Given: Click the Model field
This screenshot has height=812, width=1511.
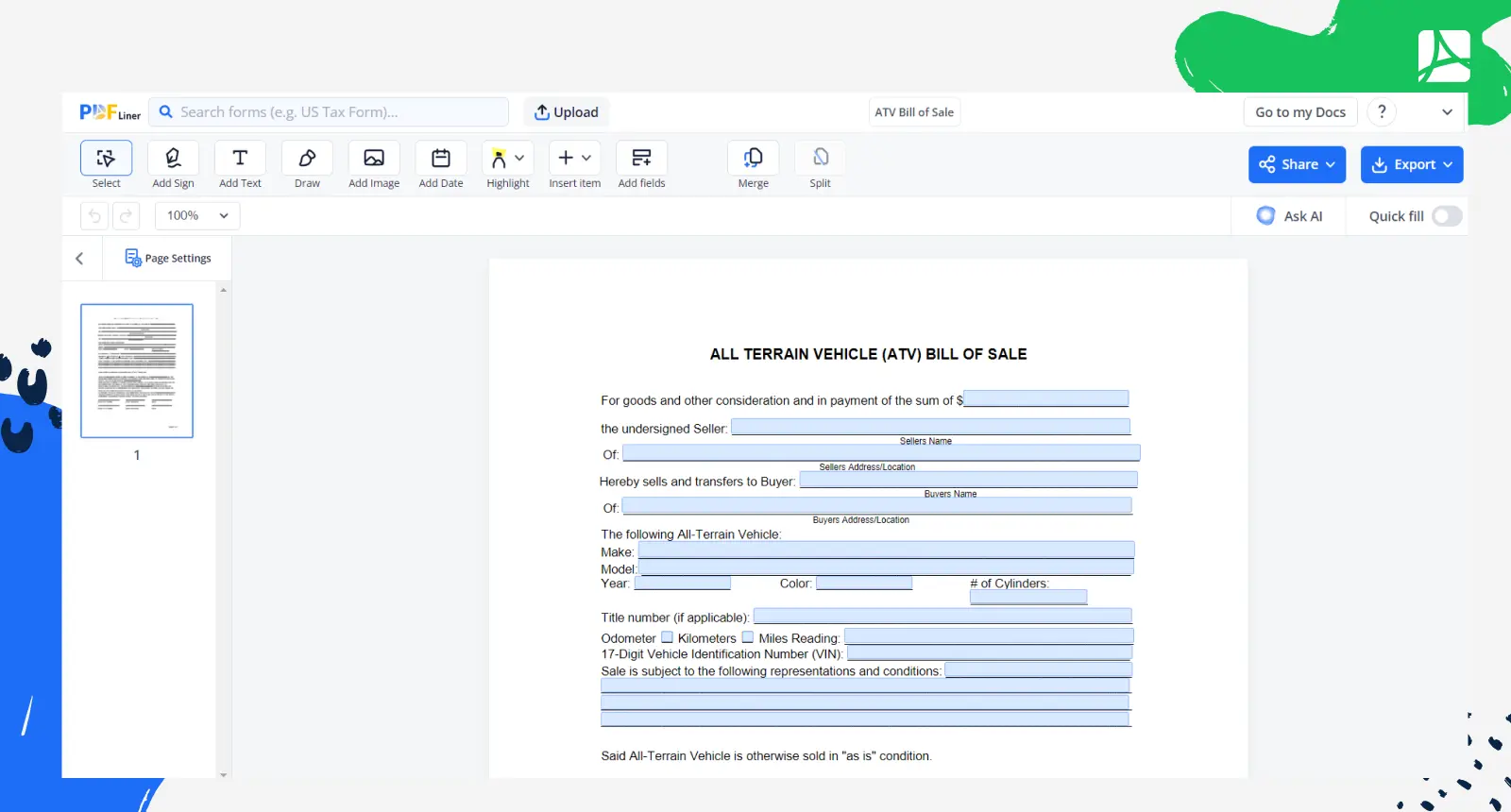Looking at the screenshot, I should [x=886, y=567].
